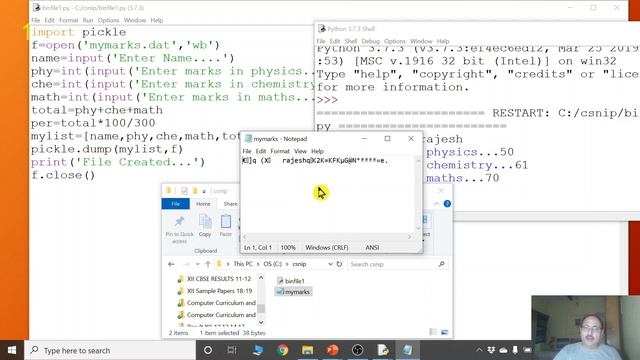Click the properties icon in Explorer quick access toolbar
This screenshot has height=360, width=640.
point(184,191)
